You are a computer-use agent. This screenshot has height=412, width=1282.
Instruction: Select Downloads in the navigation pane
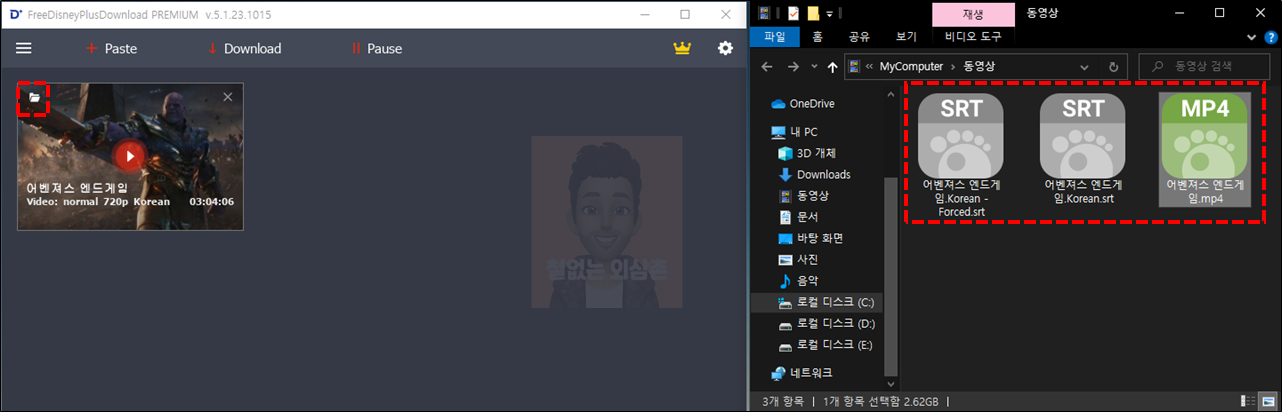click(814, 175)
